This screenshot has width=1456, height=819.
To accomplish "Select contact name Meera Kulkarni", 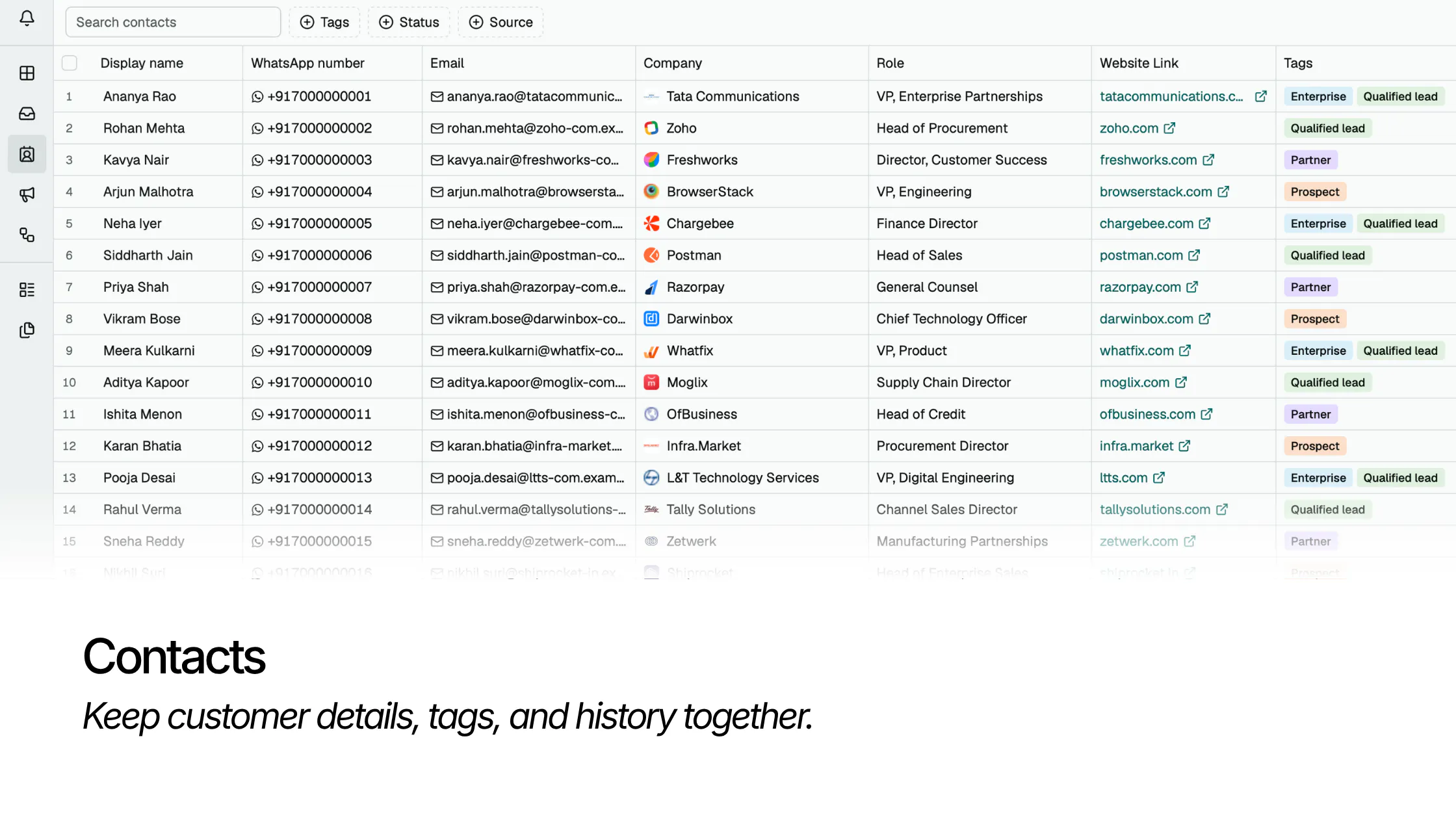I will coord(149,351).
